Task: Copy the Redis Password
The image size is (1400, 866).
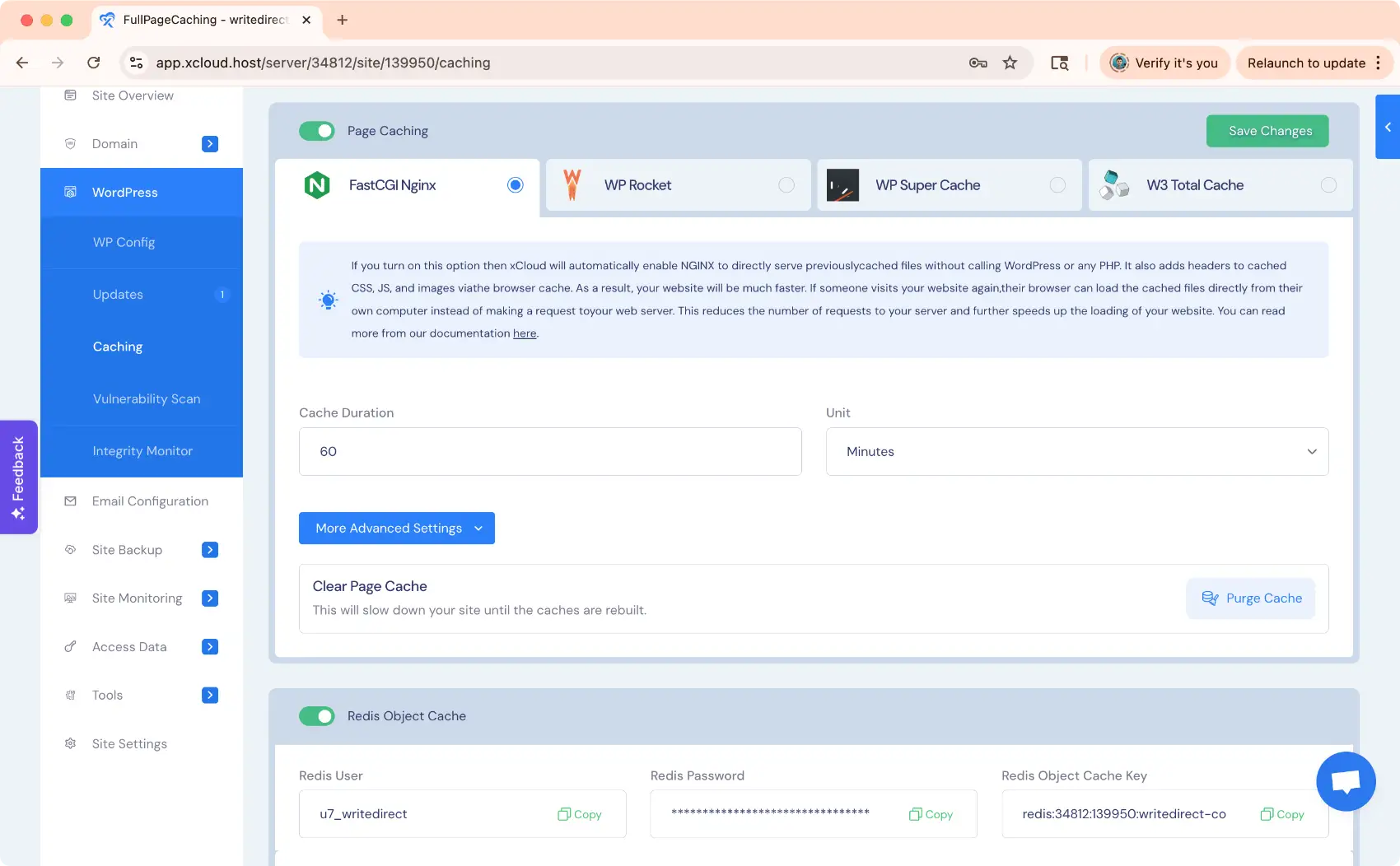Action: [931, 814]
